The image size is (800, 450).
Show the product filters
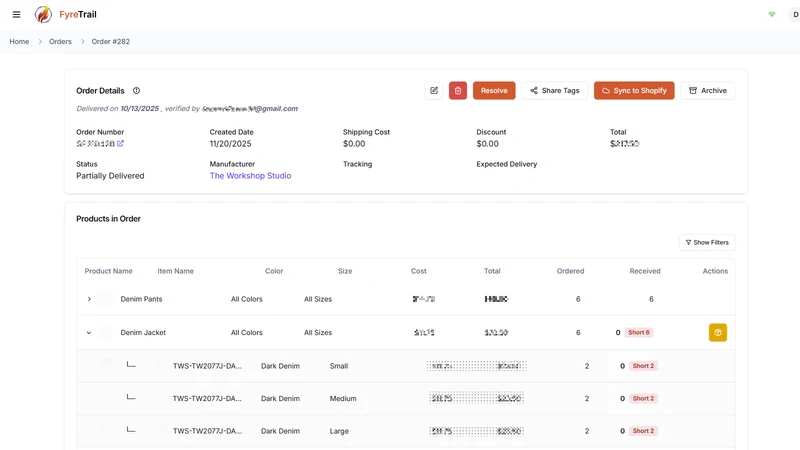707,242
